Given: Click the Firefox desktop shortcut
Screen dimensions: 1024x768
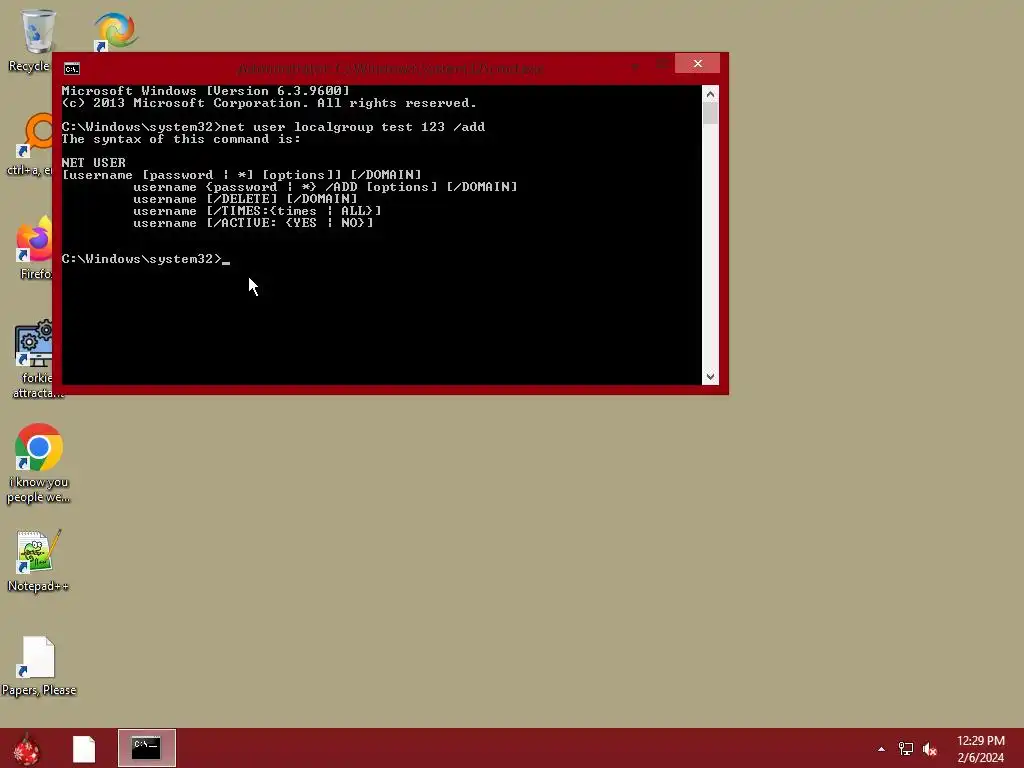Looking at the screenshot, I should coord(34,247).
